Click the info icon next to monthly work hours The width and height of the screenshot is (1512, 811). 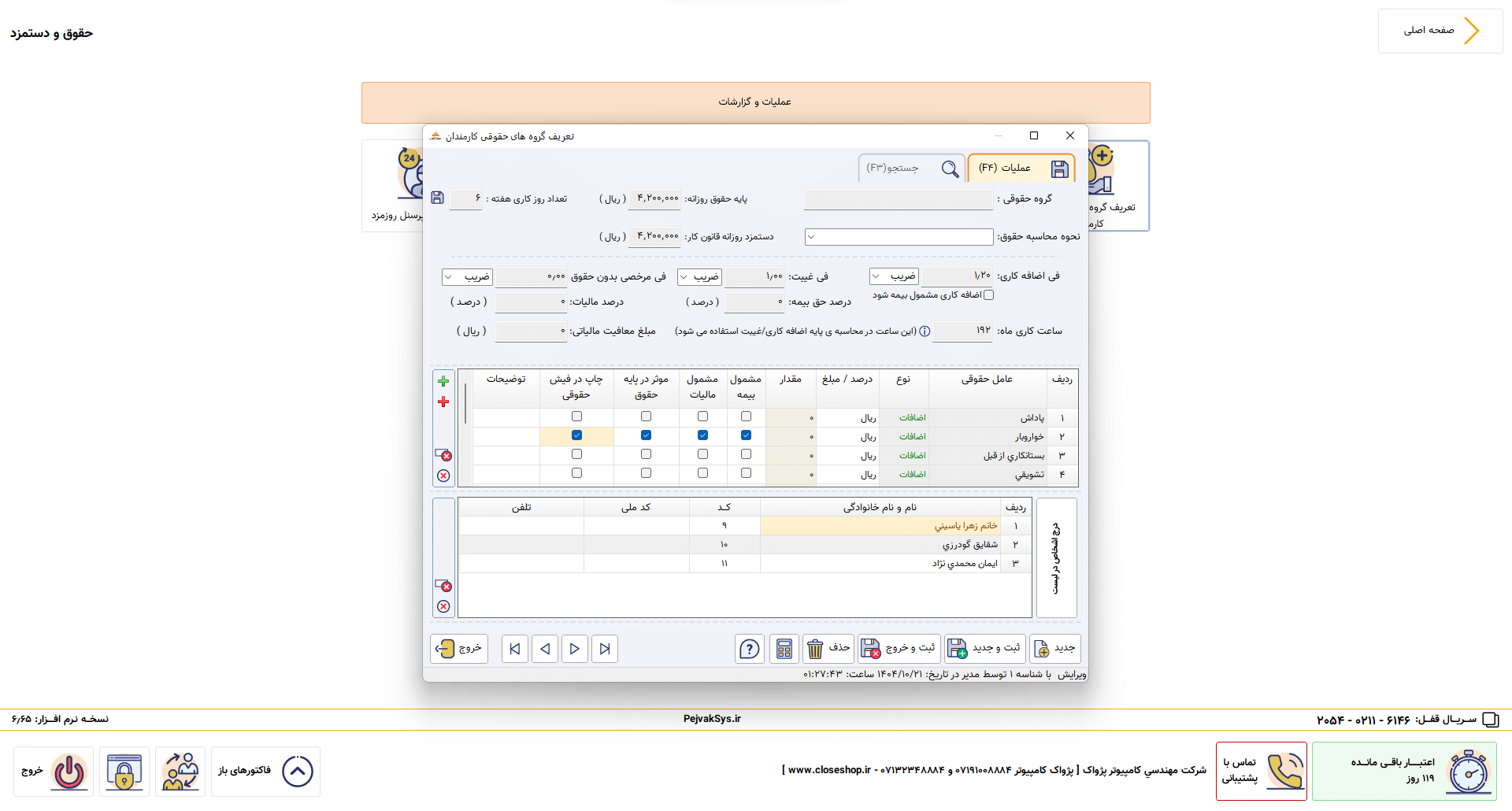click(x=925, y=331)
